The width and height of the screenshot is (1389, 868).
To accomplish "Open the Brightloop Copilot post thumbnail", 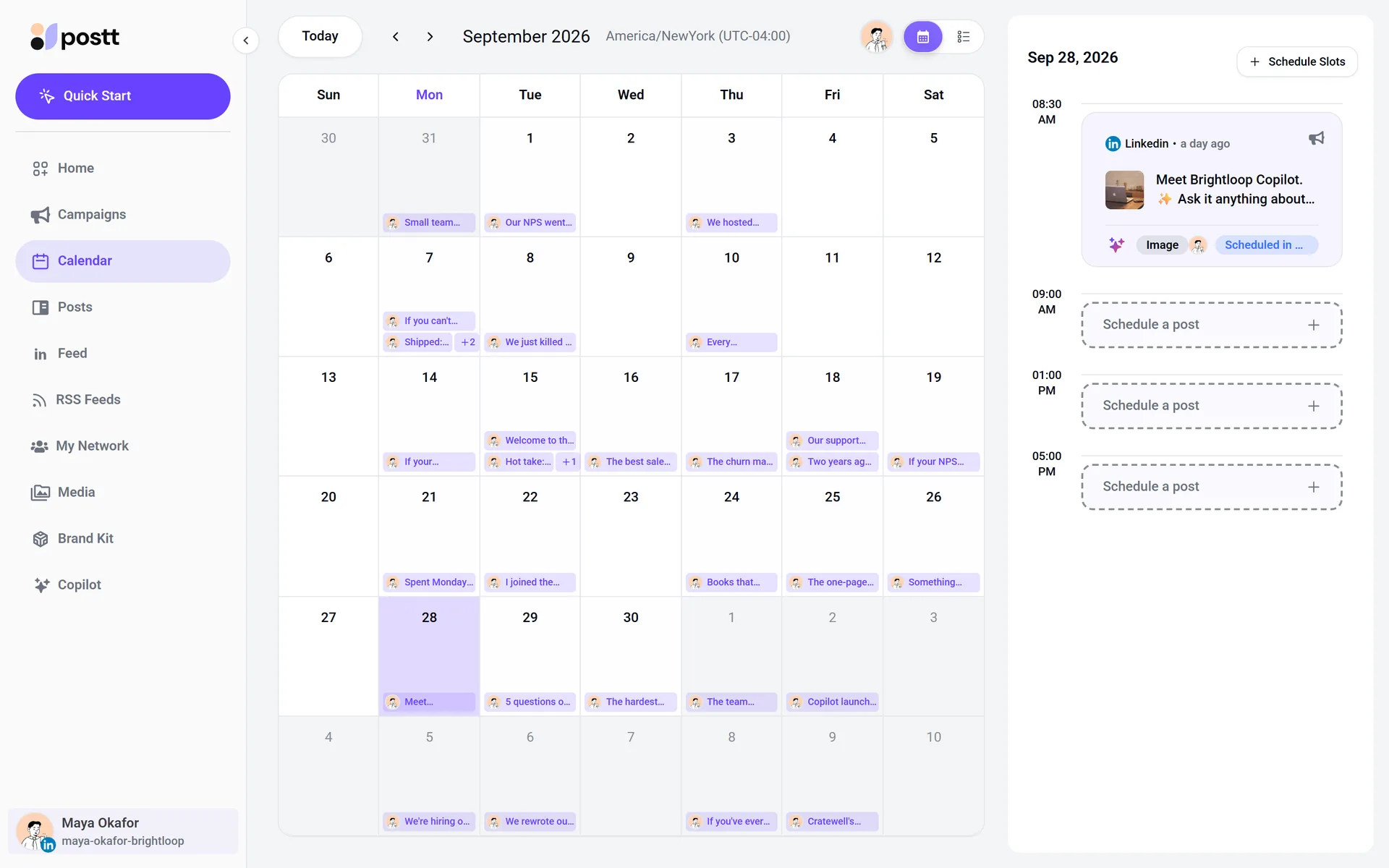I will point(1124,190).
